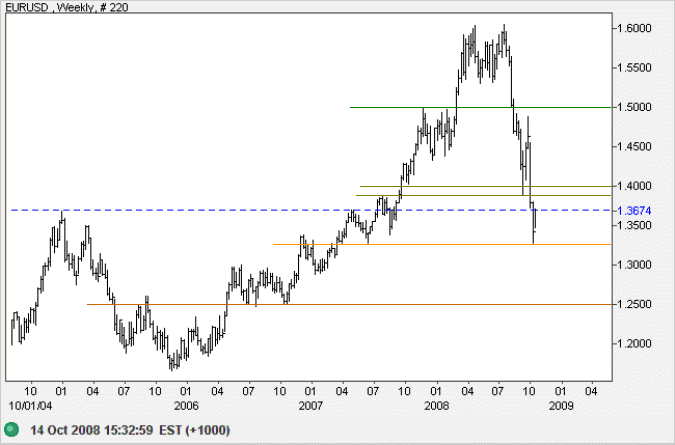This screenshot has height=445, width=675.
Task: Select the light orange line near 1.3250
Action: [442, 244]
